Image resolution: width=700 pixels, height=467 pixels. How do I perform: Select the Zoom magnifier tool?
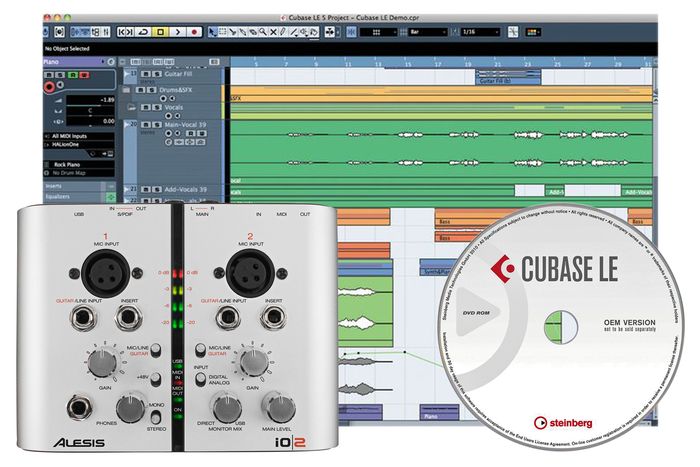coord(263,32)
